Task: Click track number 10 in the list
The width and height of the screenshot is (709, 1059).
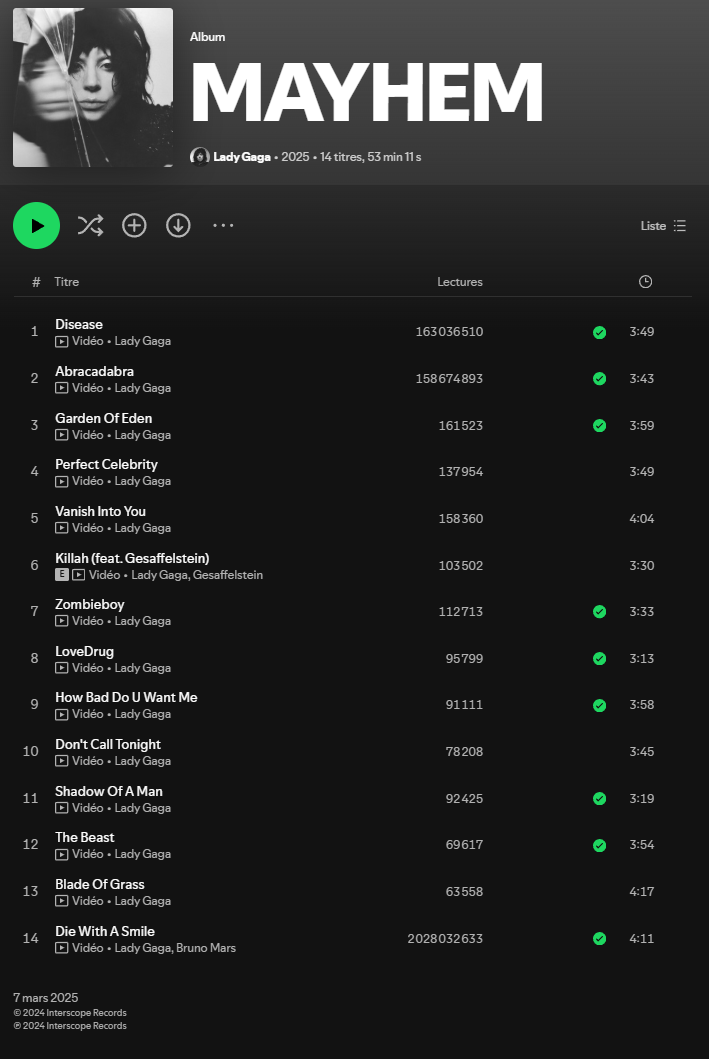Action: click(x=30, y=751)
